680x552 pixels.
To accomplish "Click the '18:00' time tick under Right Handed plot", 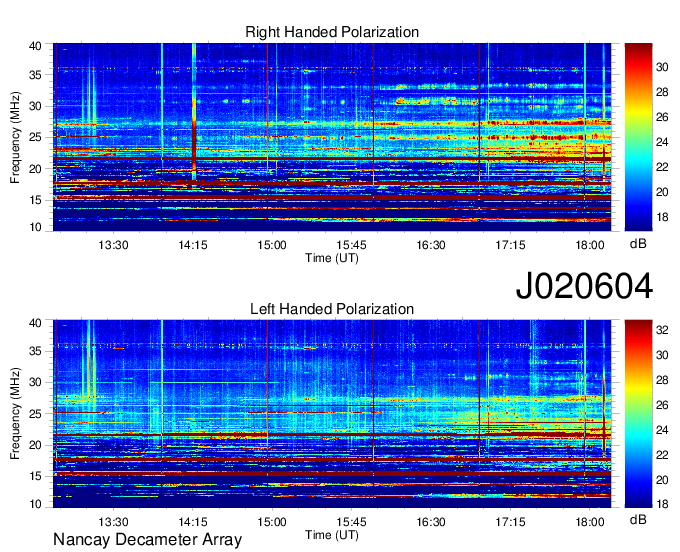I will 590,245.
